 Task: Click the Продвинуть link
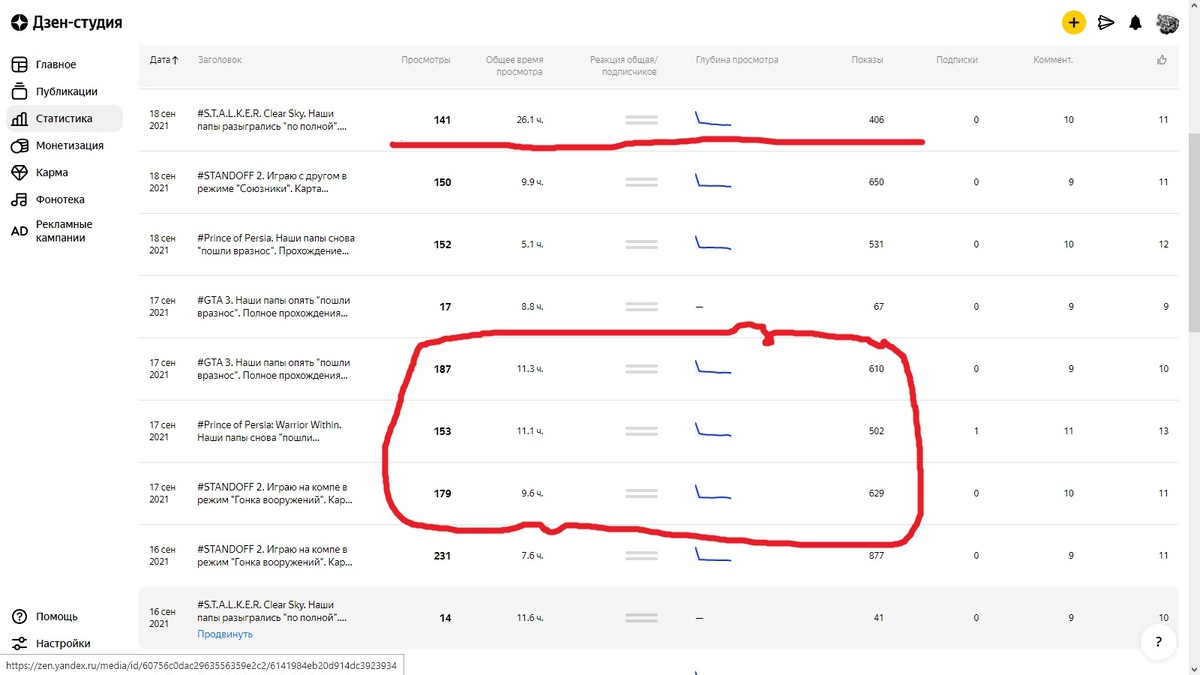coord(225,634)
